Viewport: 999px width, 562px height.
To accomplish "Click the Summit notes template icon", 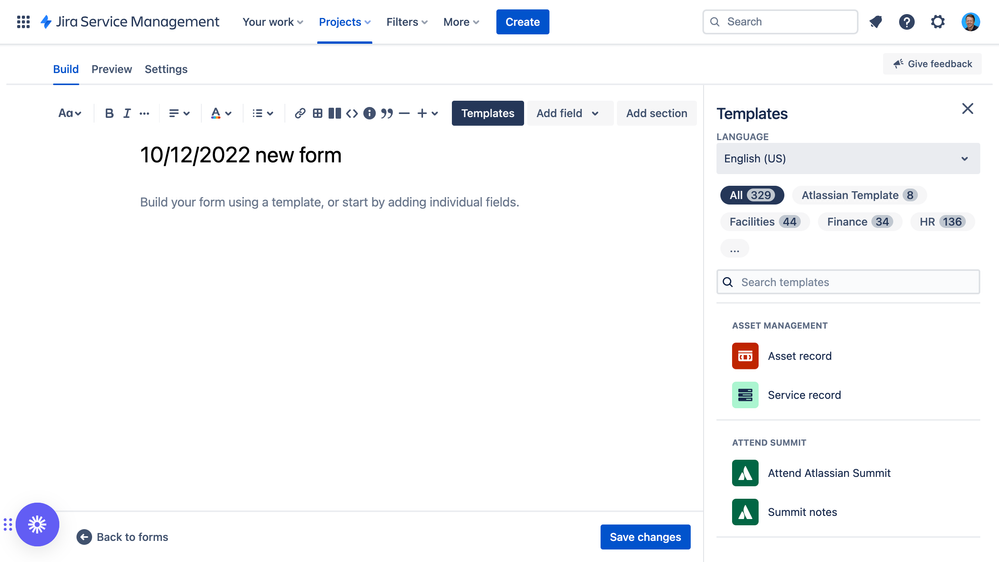I will (x=745, y=512).
